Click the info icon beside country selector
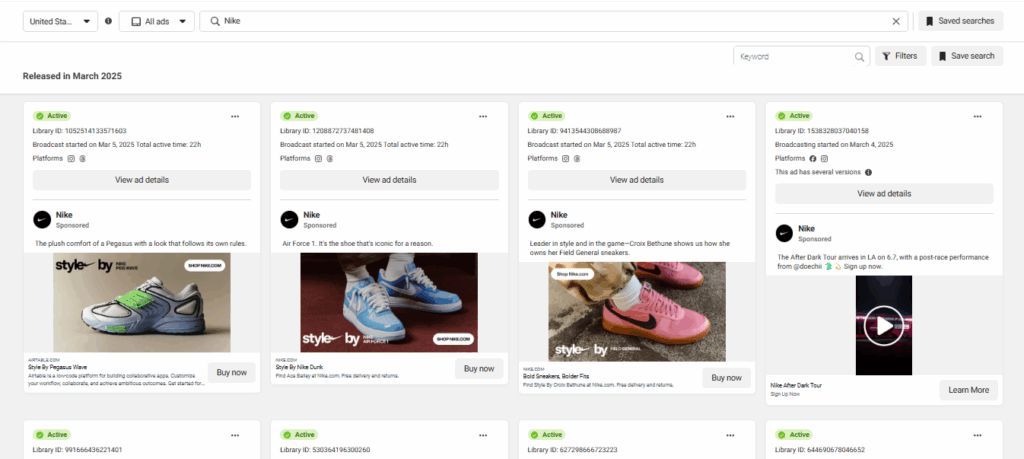 click(x=108, y=21)
